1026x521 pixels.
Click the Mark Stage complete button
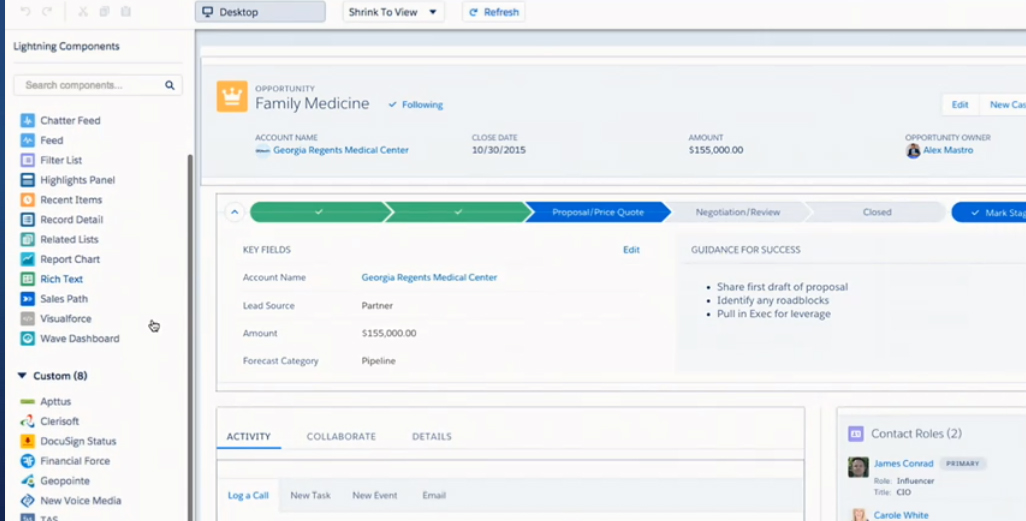989,212
